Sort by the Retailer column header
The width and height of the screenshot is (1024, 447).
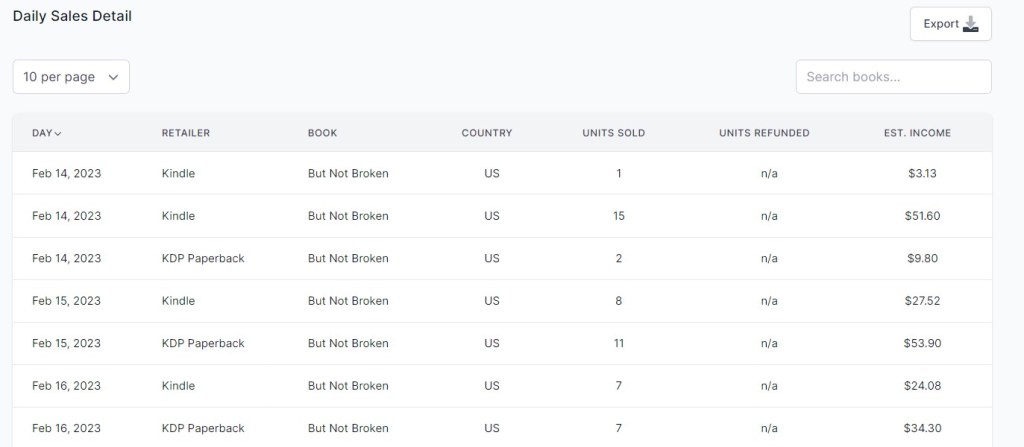click(185, 133)
